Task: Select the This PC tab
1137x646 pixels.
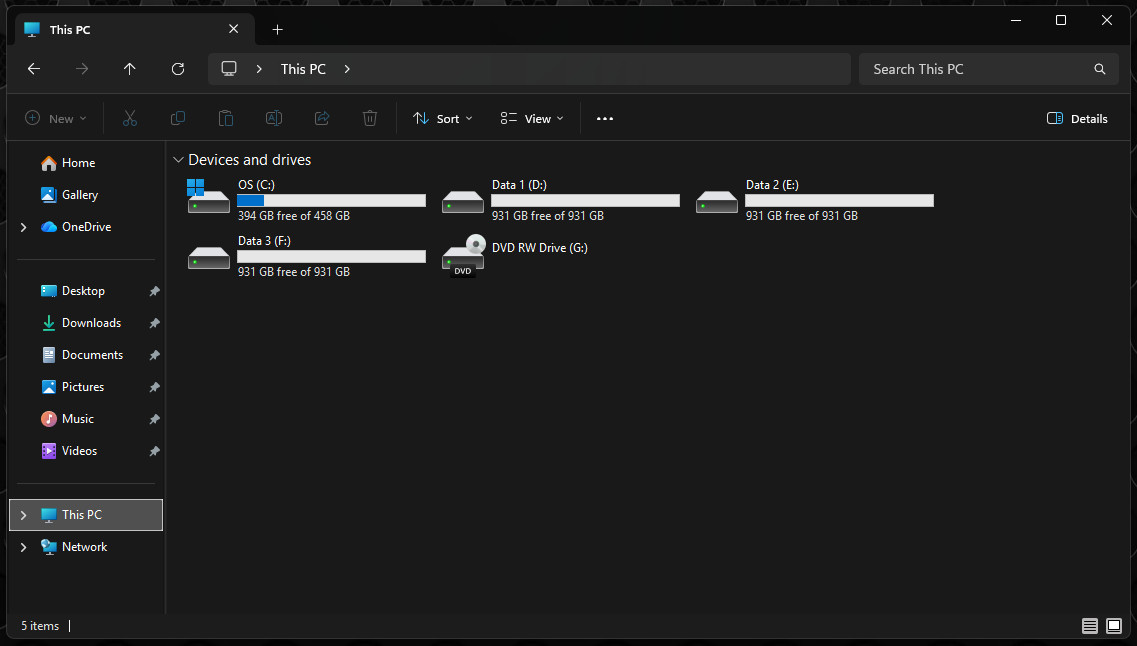Action: [135, 30]
